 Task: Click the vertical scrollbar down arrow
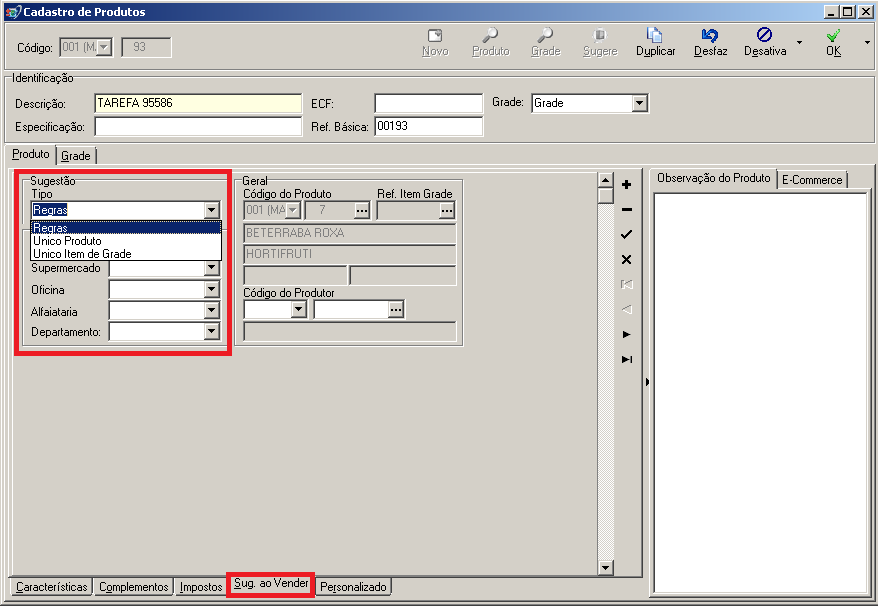pos(605,568)
